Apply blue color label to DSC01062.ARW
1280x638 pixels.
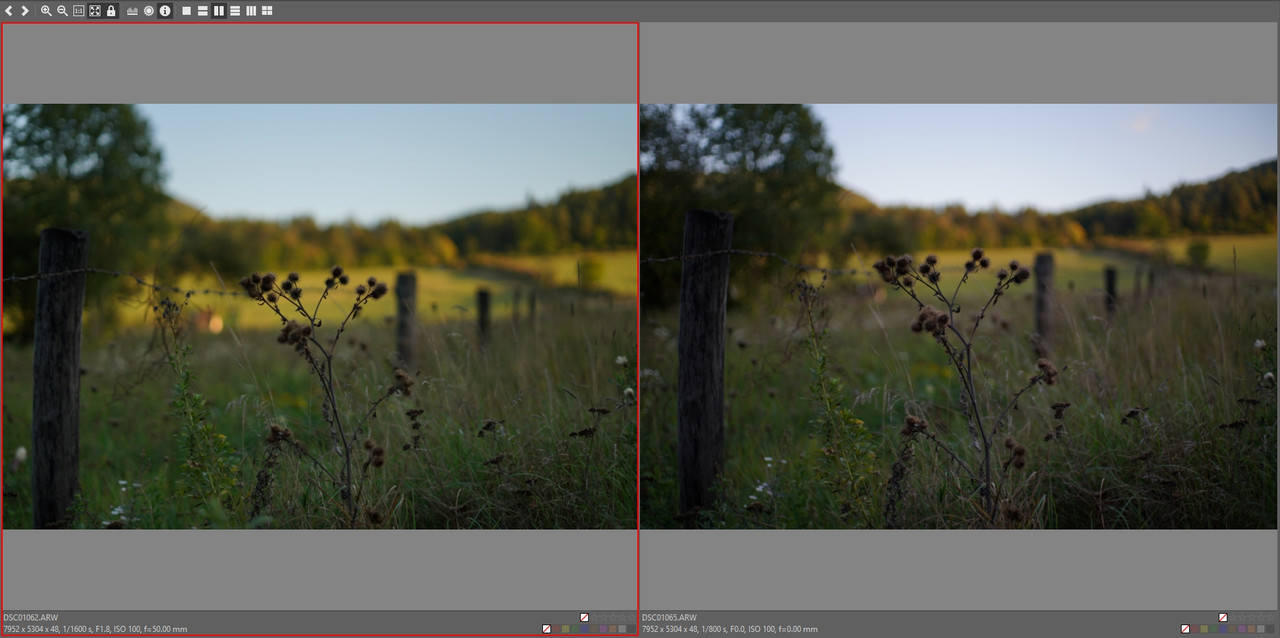point(584,629)
